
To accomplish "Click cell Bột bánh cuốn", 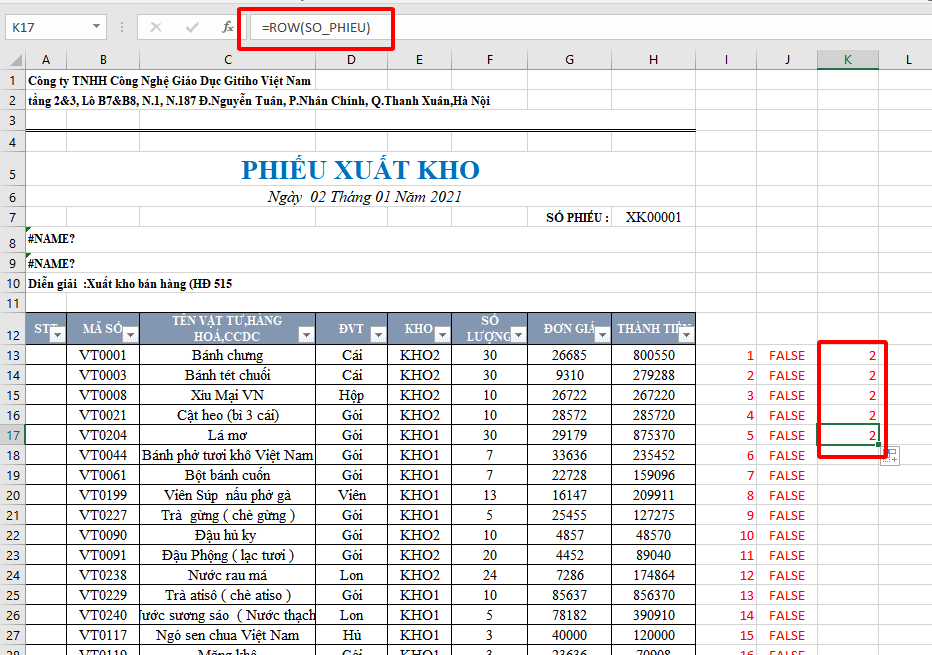I will (228, 475).
